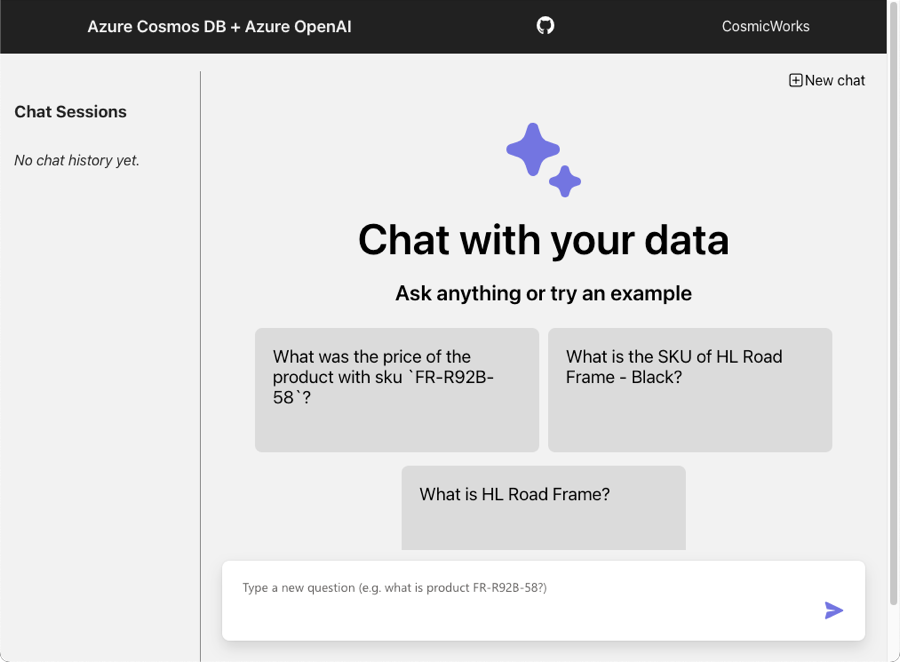Click the plus icon beside New chat
This screenshot has height=662, width=900.
[796, 80]
